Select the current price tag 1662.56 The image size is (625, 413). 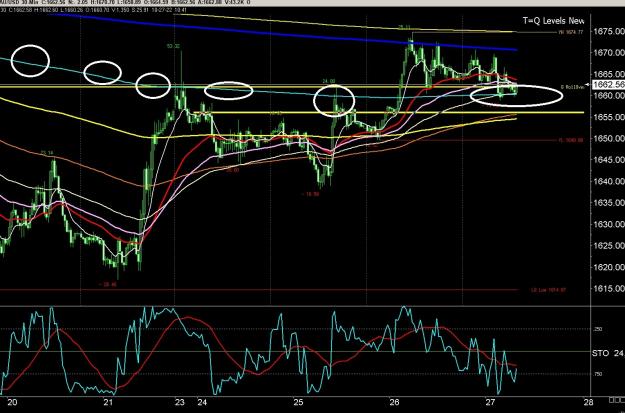point(609,85)
